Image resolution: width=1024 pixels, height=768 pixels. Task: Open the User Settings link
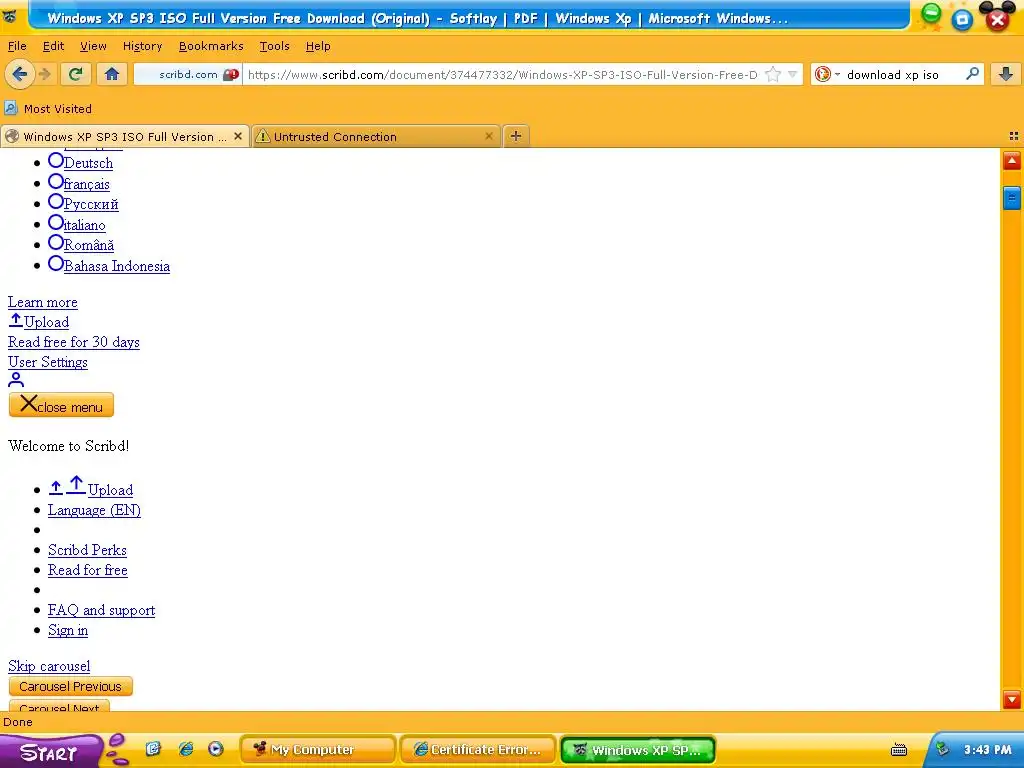pos(48,362)
